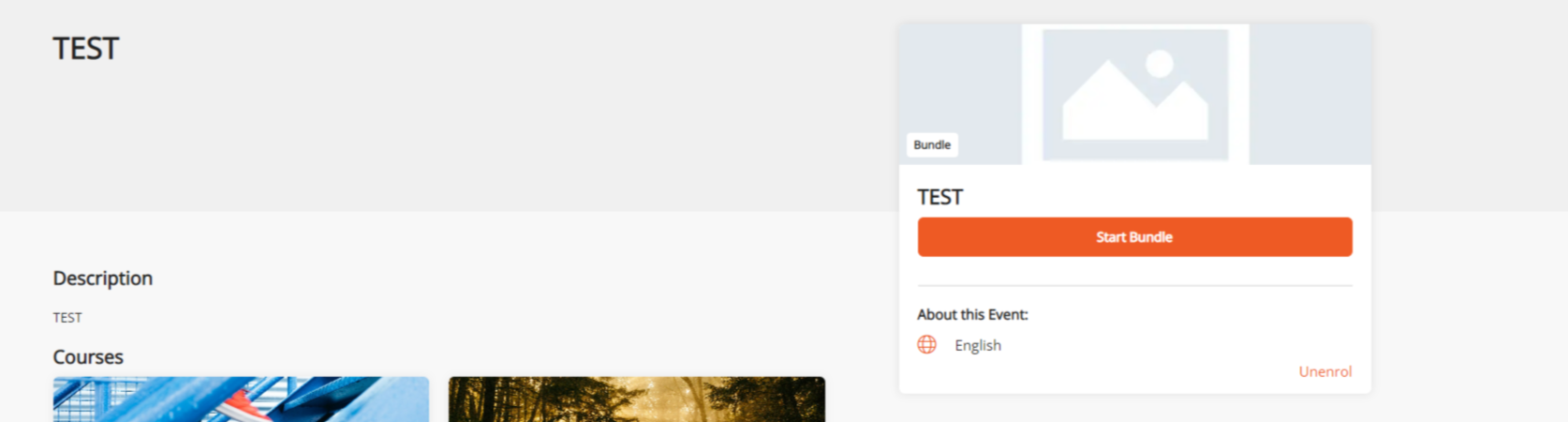The height and width of the screenshot is (422, 1568).
Task: Click the Courses section heading
Action: (88, 357)
